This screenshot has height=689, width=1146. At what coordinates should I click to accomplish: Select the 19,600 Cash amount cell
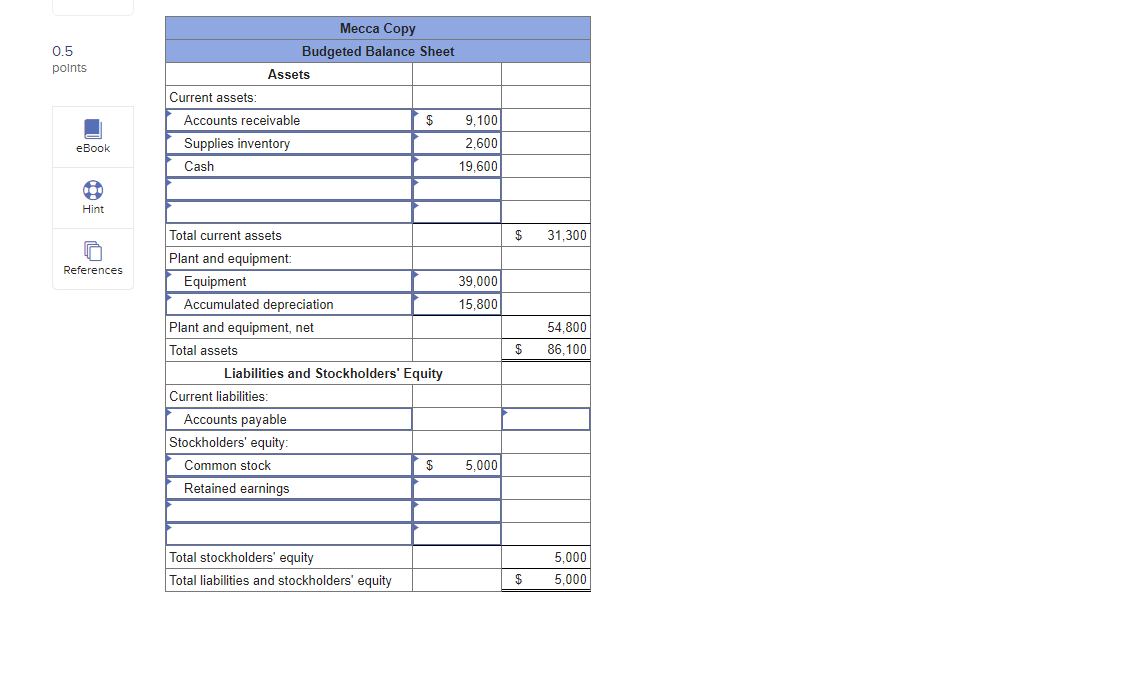(456, 166)
